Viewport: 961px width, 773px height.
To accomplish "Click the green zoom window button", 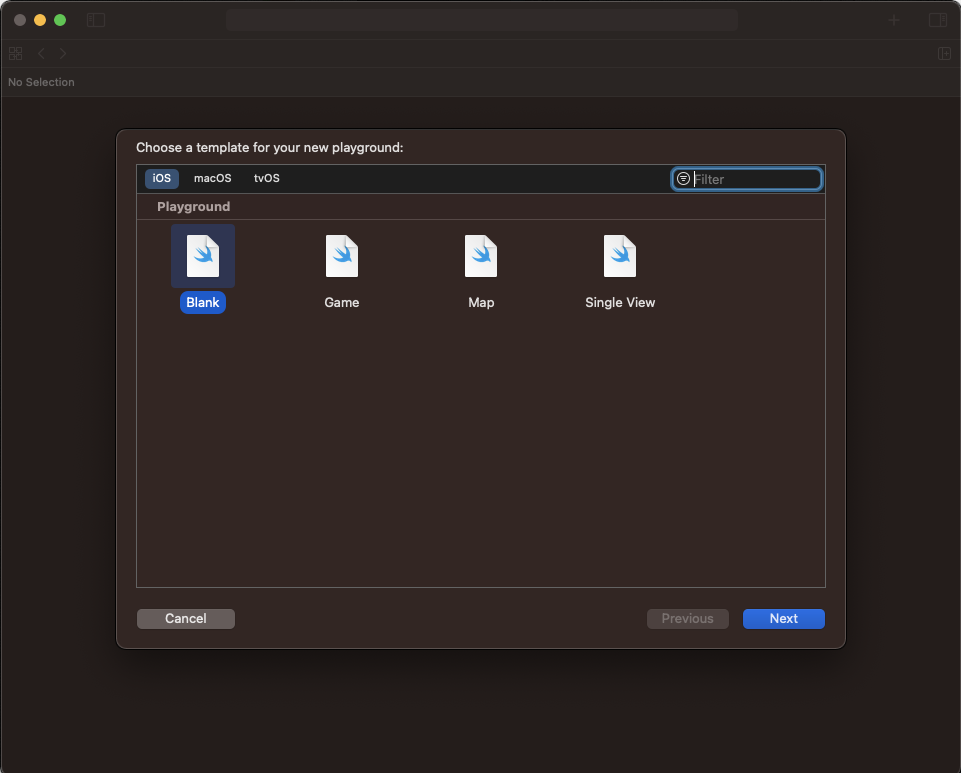I will 60,20.
